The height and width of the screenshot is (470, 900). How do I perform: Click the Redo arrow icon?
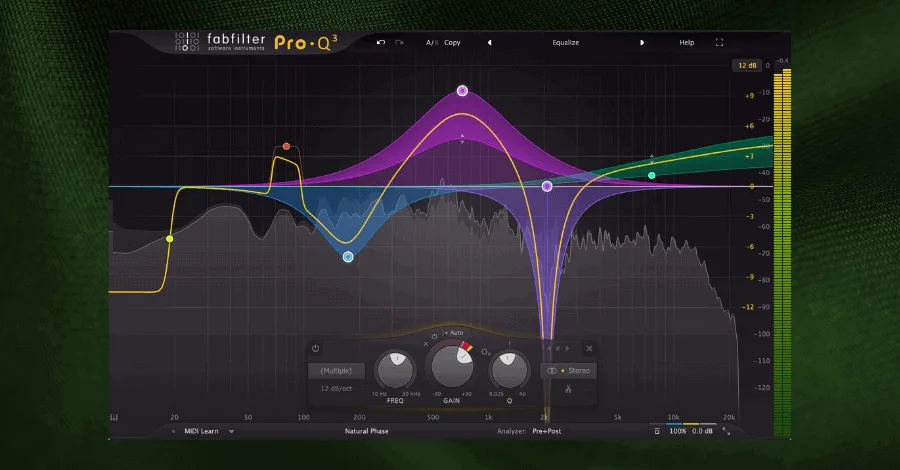click(x=399, y=42)
